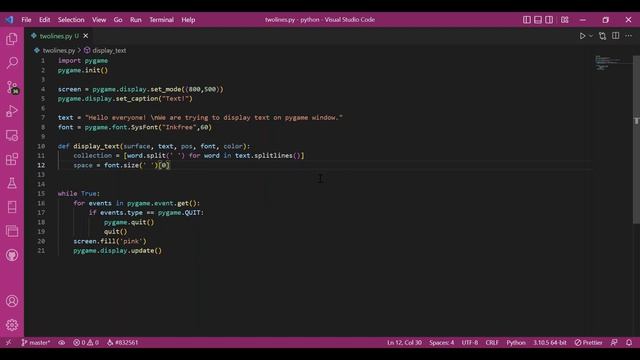The image size is (640, 360).
Task: Open Customize Layout button
Action: tap(564, 20)
